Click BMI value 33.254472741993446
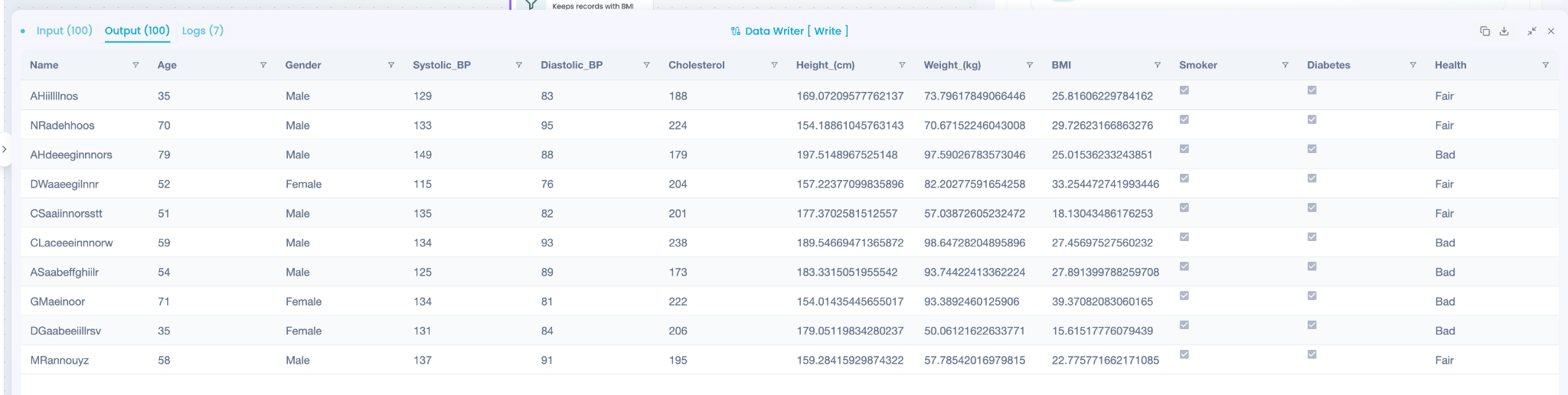 click(1106, 184)
